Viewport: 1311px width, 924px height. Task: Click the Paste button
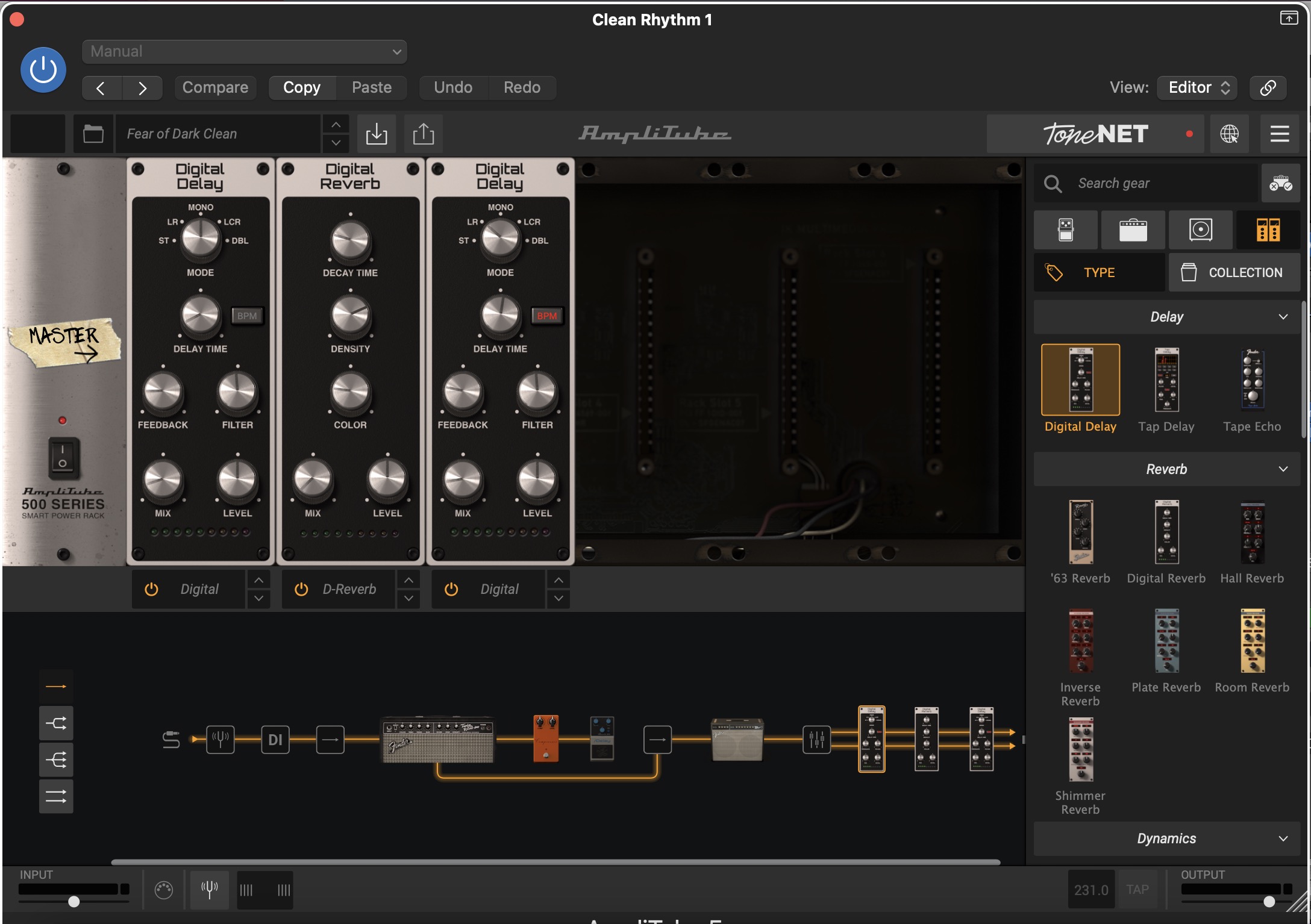tap(372, 88)
